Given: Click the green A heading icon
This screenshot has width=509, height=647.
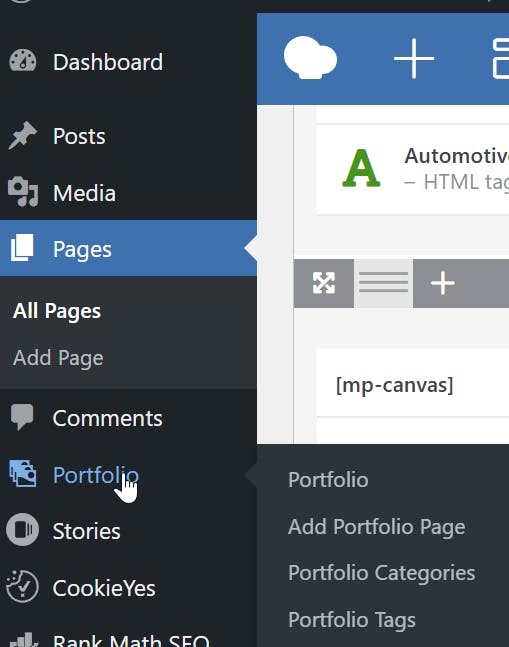Looking at the screenshot, I should pyautogui.click(x=361, y=168).
